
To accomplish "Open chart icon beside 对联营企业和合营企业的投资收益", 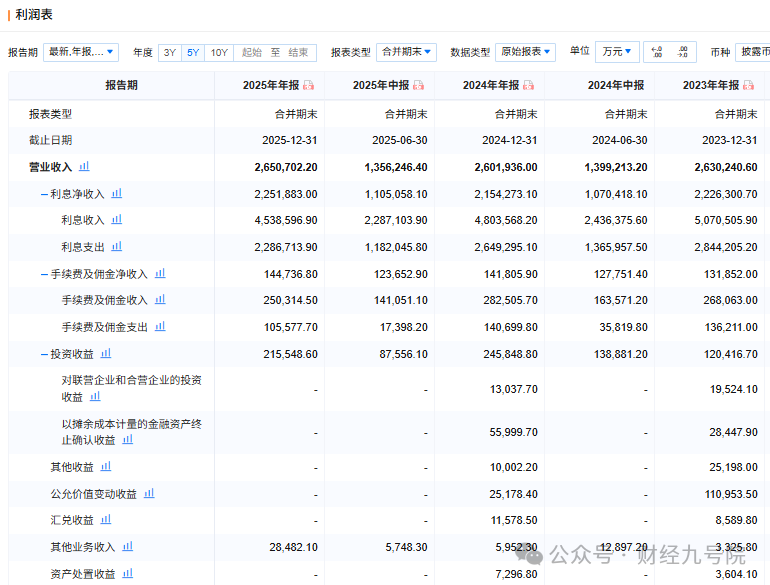I will pos(95,396).
